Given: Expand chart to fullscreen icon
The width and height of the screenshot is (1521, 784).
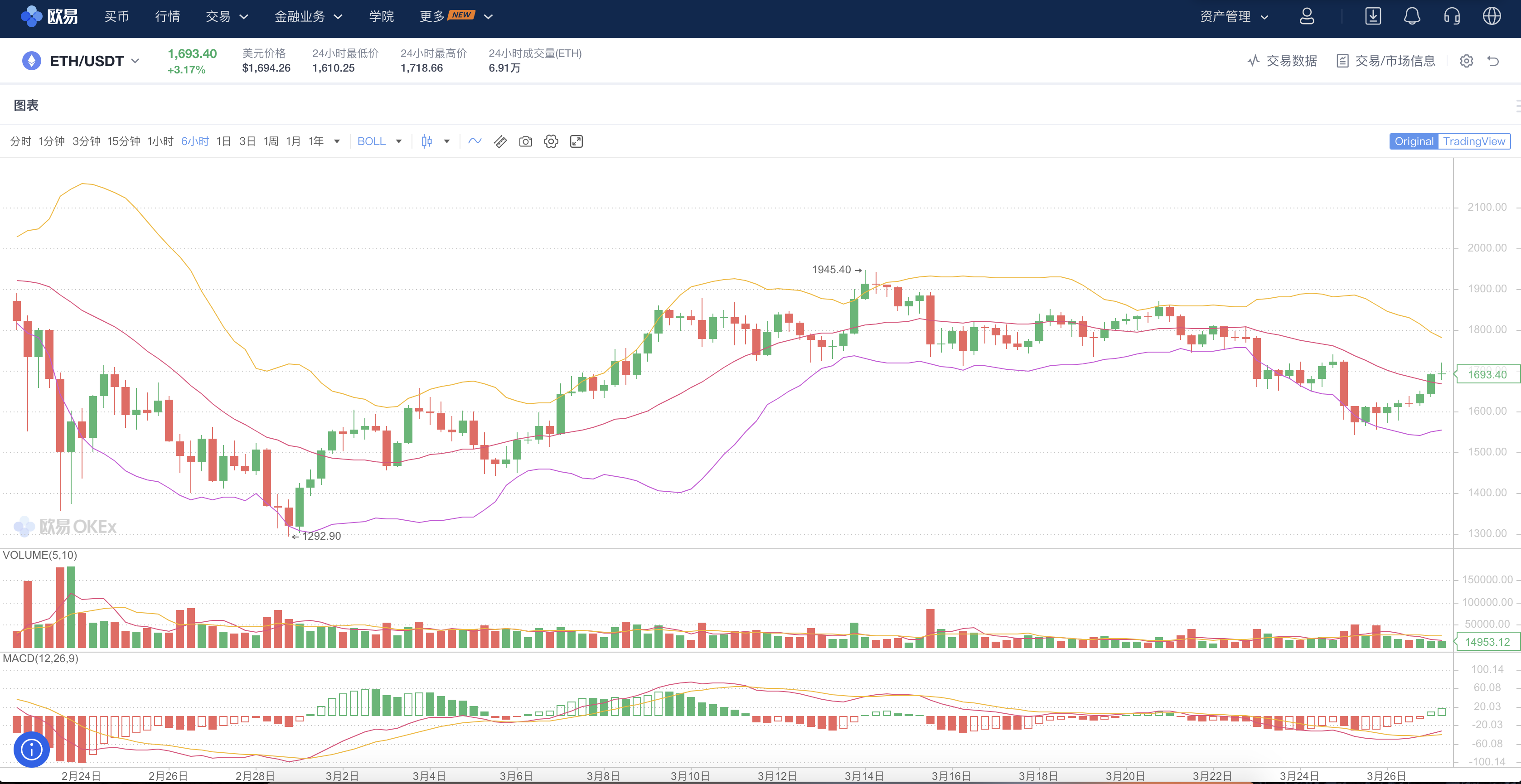Looking at the screenshot, I should pyautogui.click(x=576, y=142).
